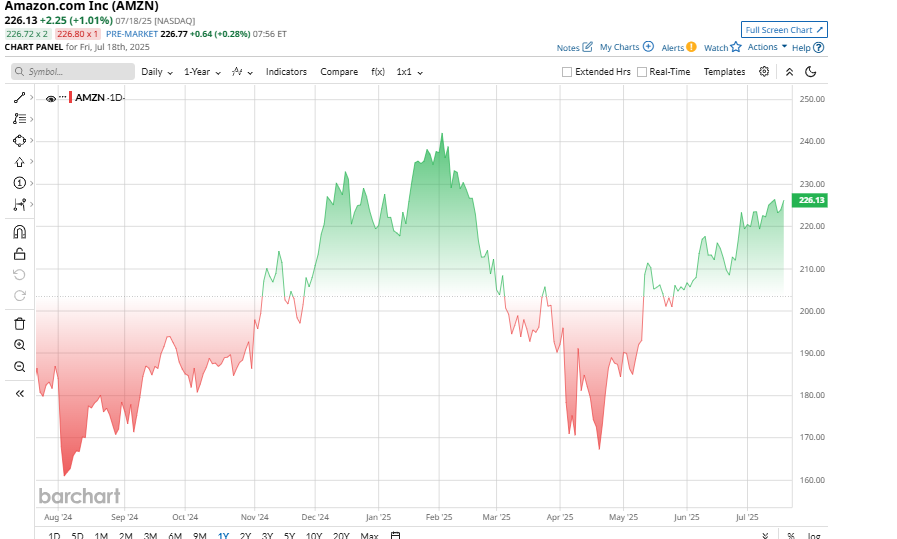Open the Actions dropdown menu

coord(767,47)
